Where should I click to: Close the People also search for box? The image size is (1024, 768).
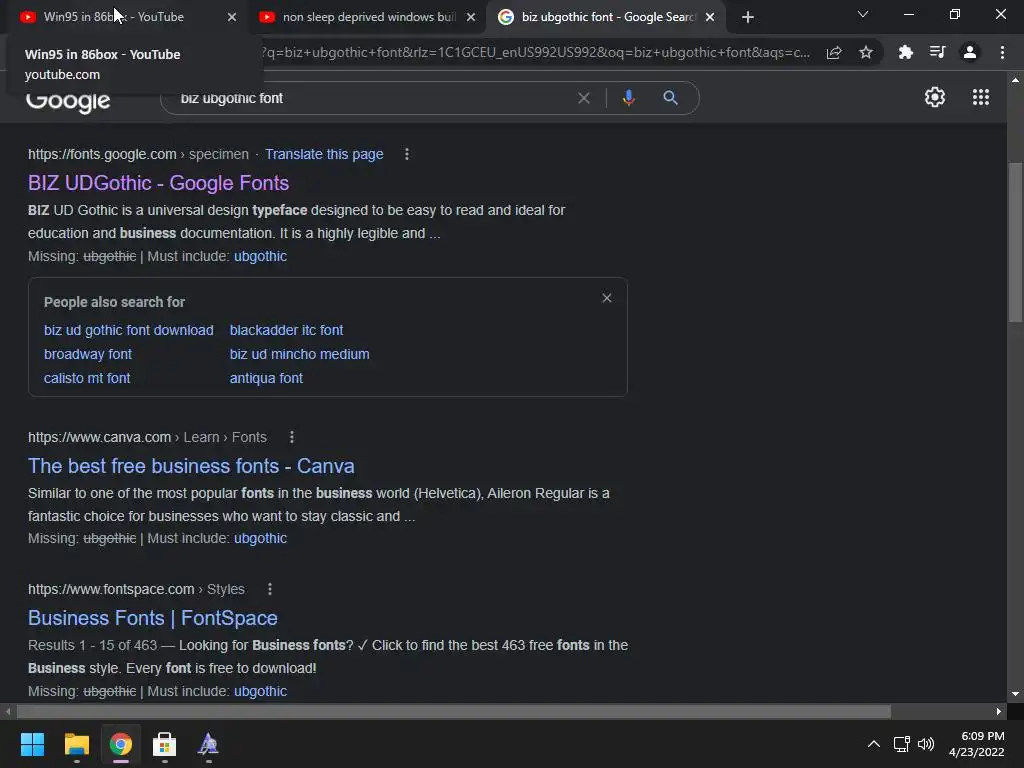pos(607,298)
